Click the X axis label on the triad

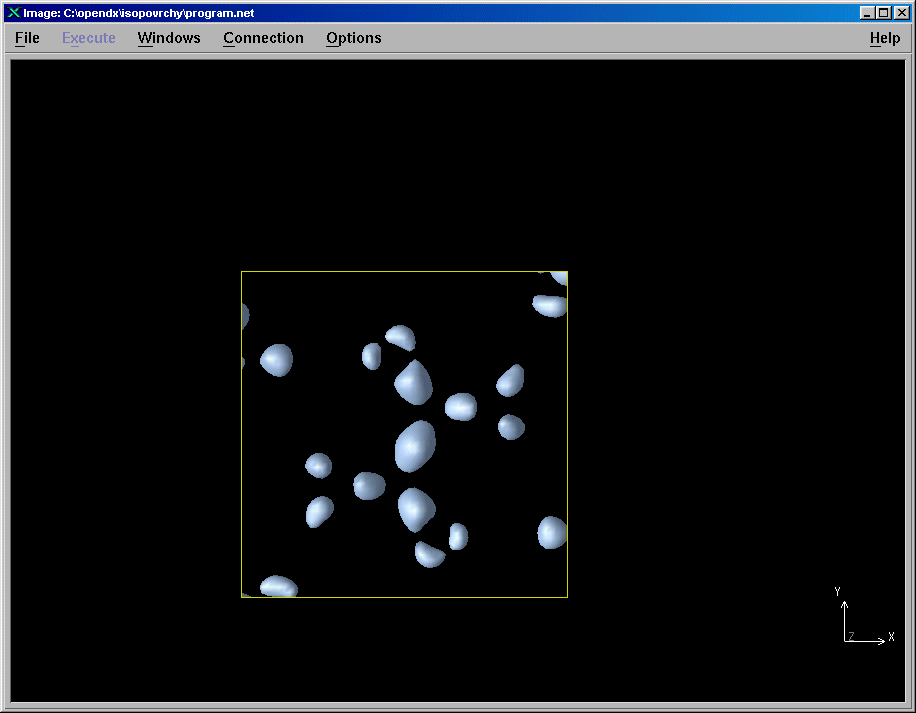click(891, 636)
